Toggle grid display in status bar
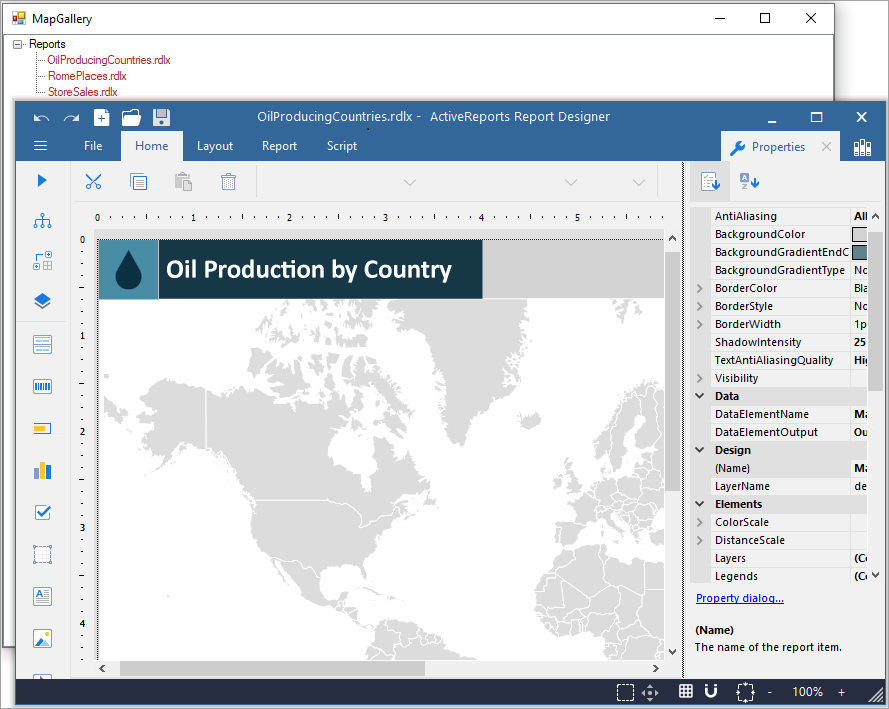 point(685,691)
